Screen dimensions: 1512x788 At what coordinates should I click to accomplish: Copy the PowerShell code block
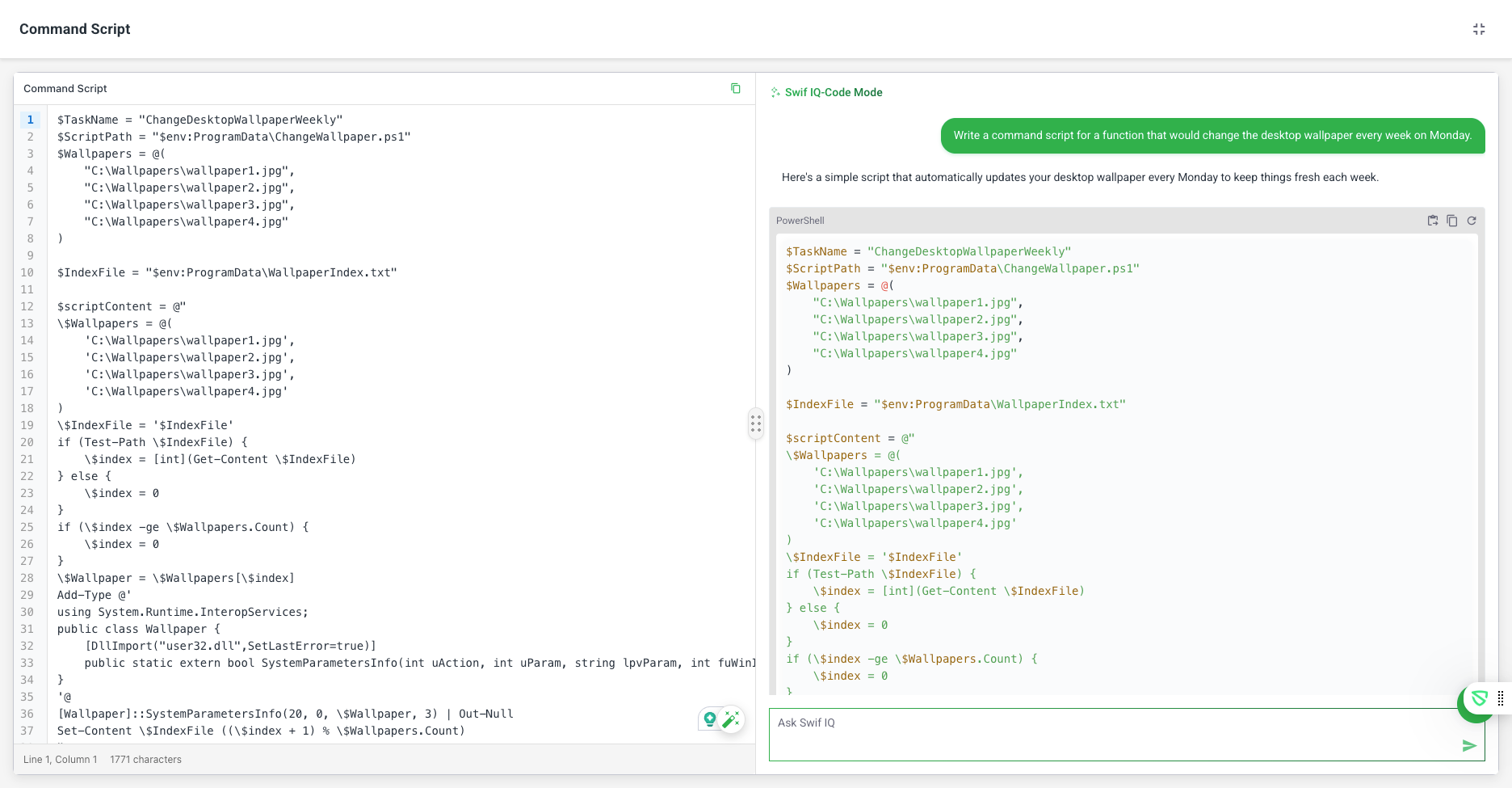pyautogui.click(x=1451, y=221)
